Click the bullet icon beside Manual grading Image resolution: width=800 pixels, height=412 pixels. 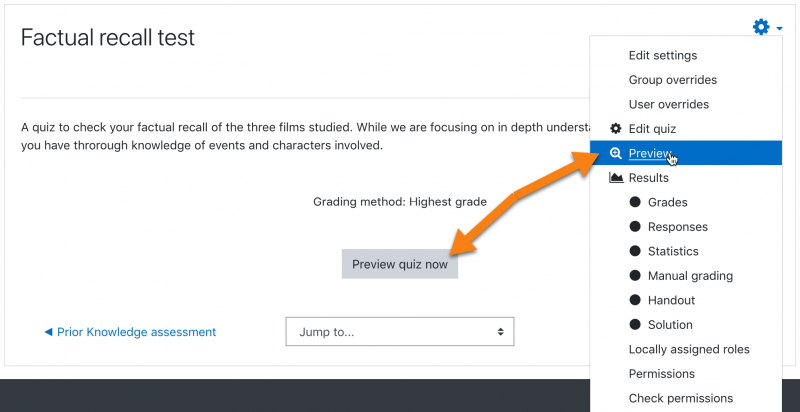[x=635, y=276]
